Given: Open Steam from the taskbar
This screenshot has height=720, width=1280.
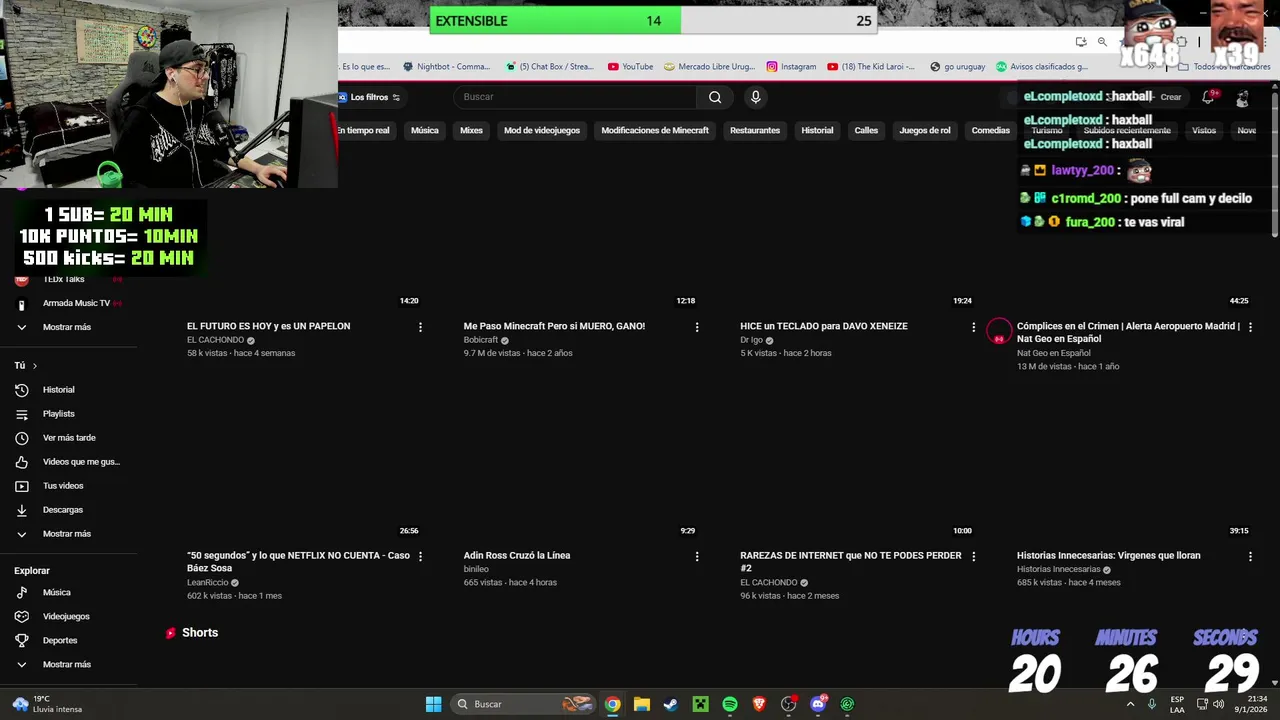Looking at the screenshot, I should click(671, 704).
